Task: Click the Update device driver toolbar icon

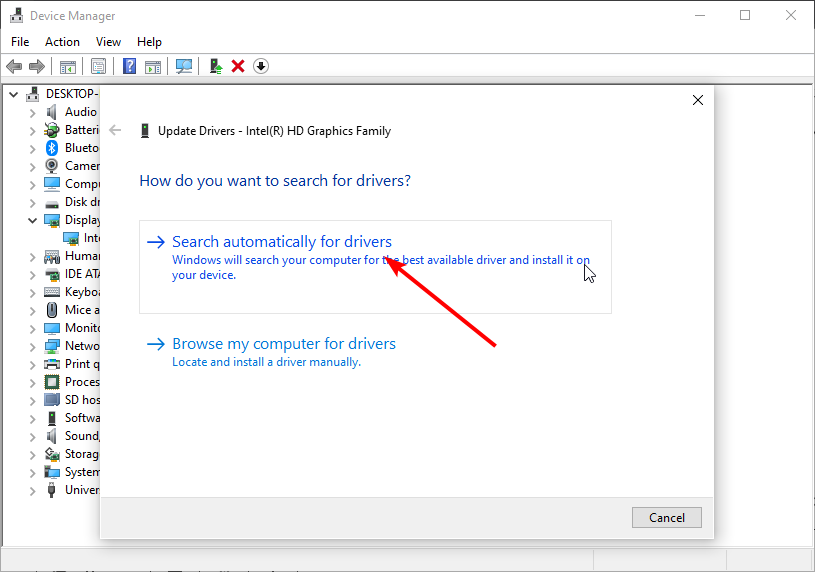Action: (x=216, y=67)
